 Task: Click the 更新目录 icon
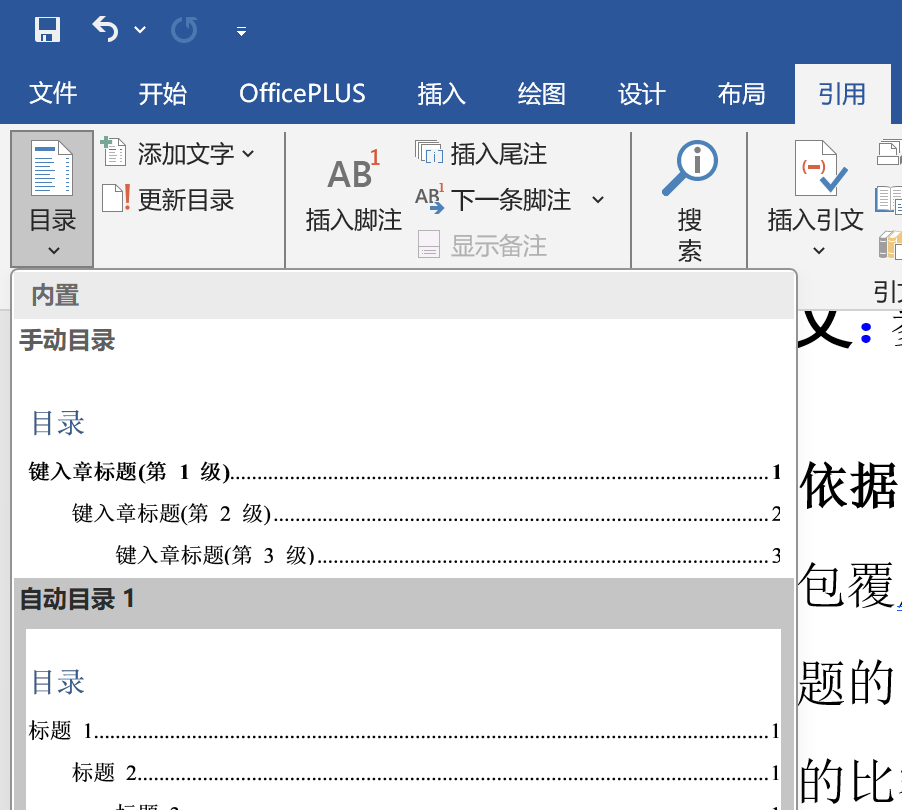[116, 198]
